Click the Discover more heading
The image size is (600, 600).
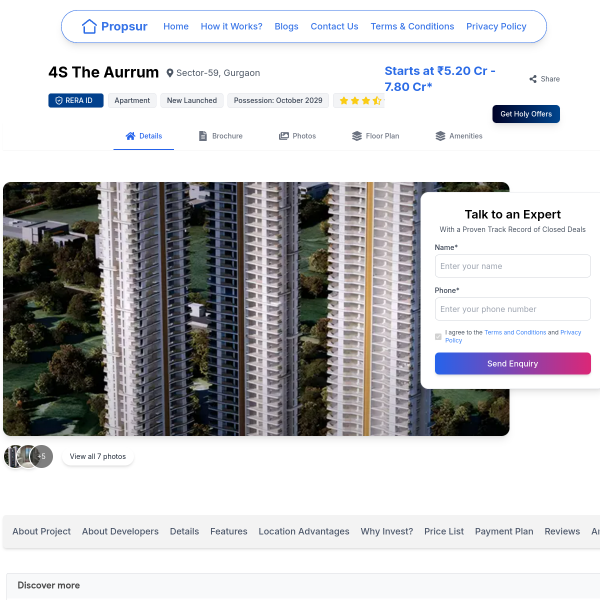tap(49, 585)
